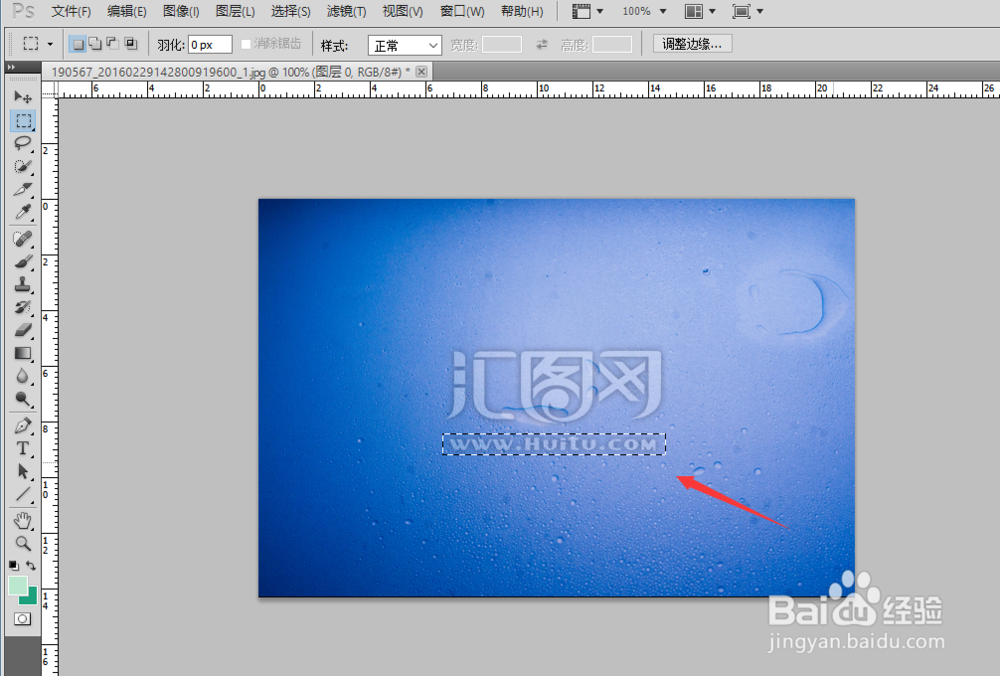1000x676 pixels.
Task: Click the 调整边缘... button
Action: click(692, 44)
